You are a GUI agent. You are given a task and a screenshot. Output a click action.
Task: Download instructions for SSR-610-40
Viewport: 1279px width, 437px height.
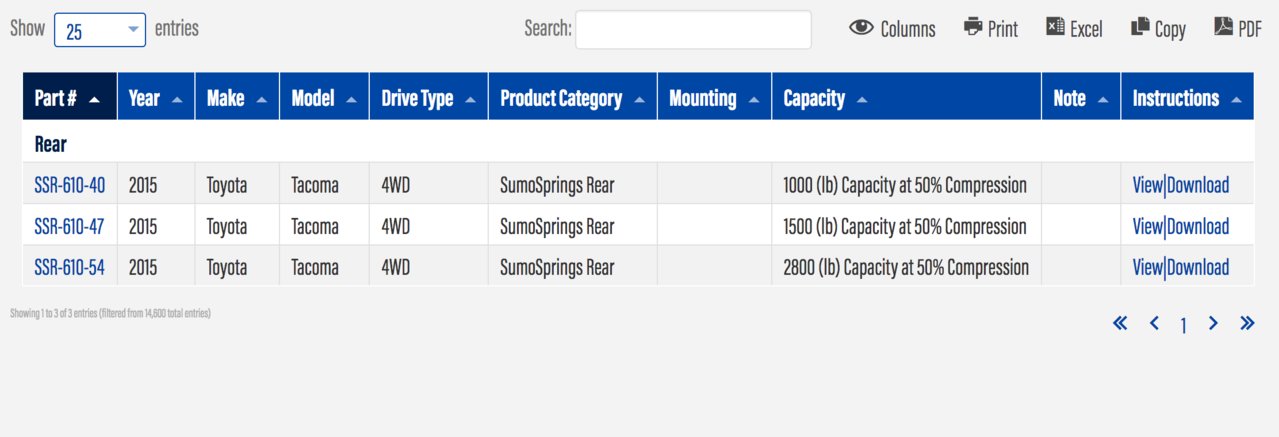[x=1198, y=185]
